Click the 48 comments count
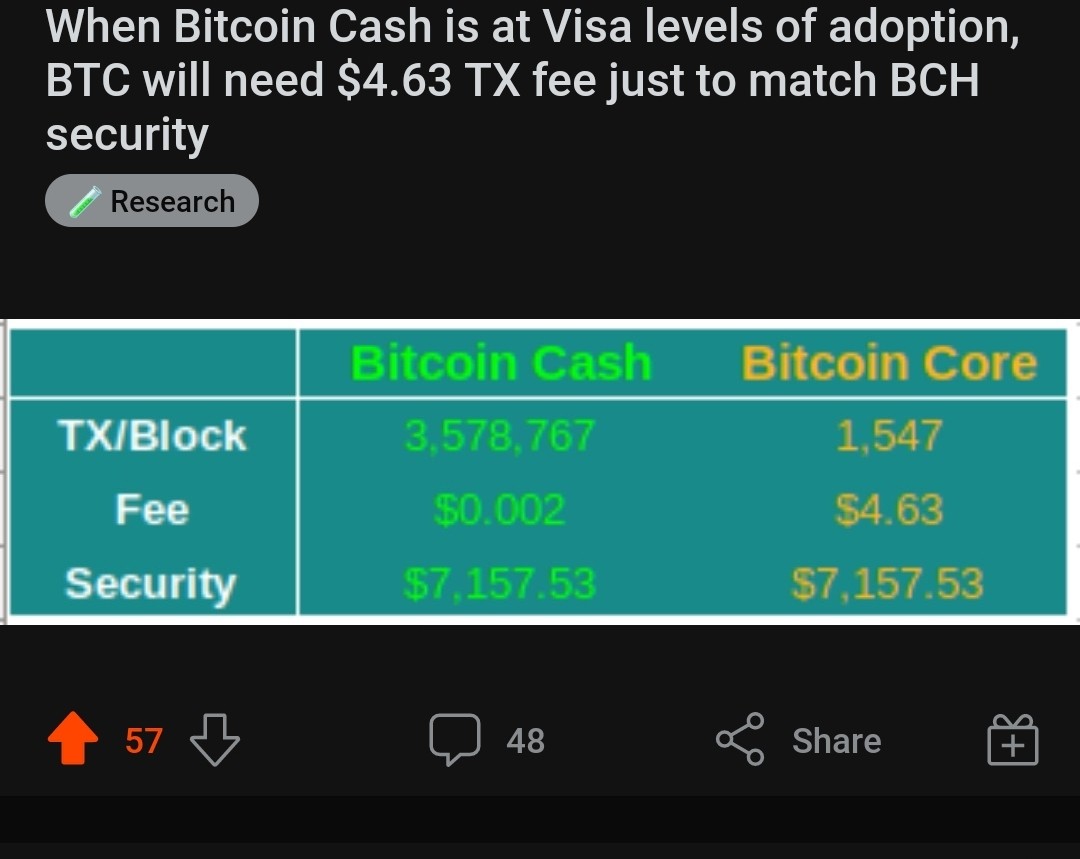The height and width of the screenshot is (859, 1080). point(526,741)
